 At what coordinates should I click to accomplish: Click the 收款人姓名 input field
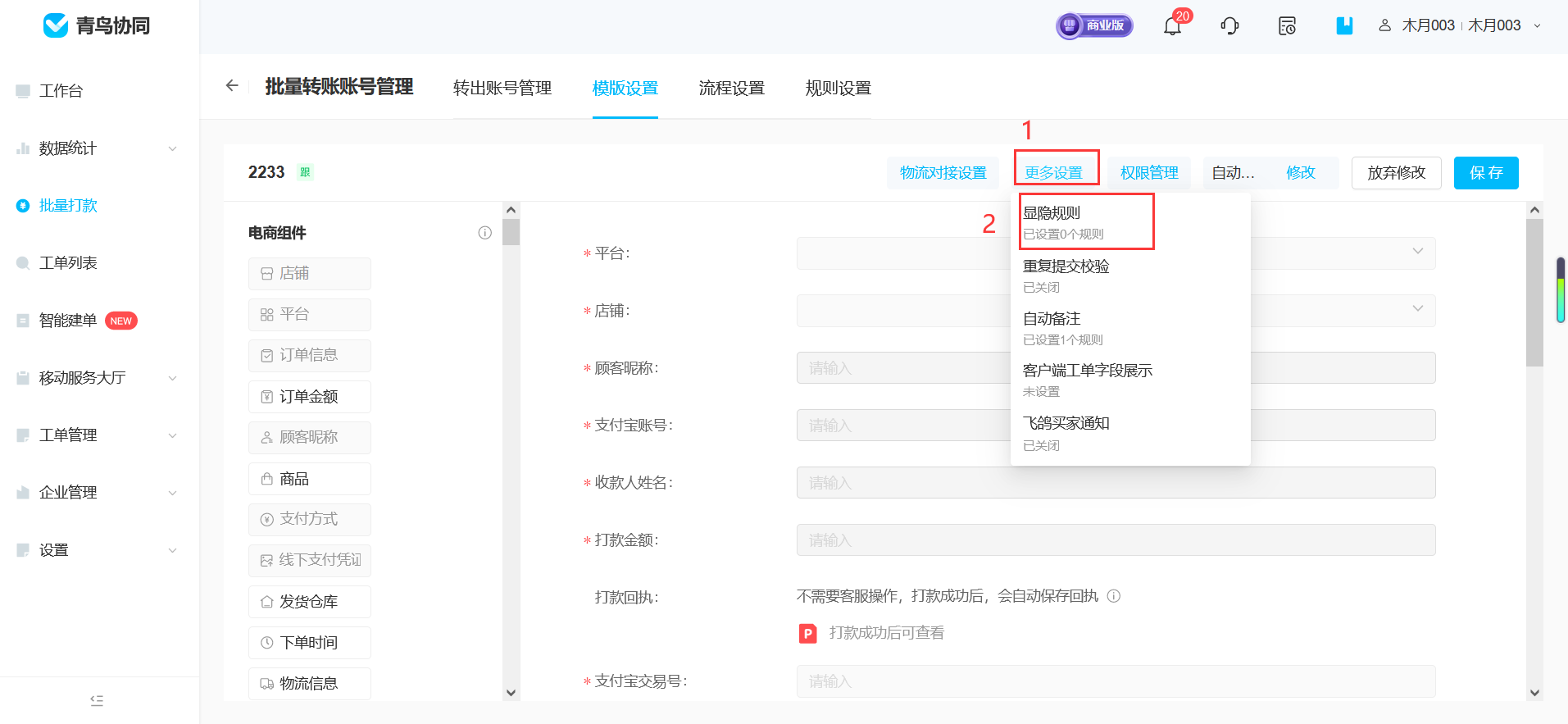coord(1116,483)
